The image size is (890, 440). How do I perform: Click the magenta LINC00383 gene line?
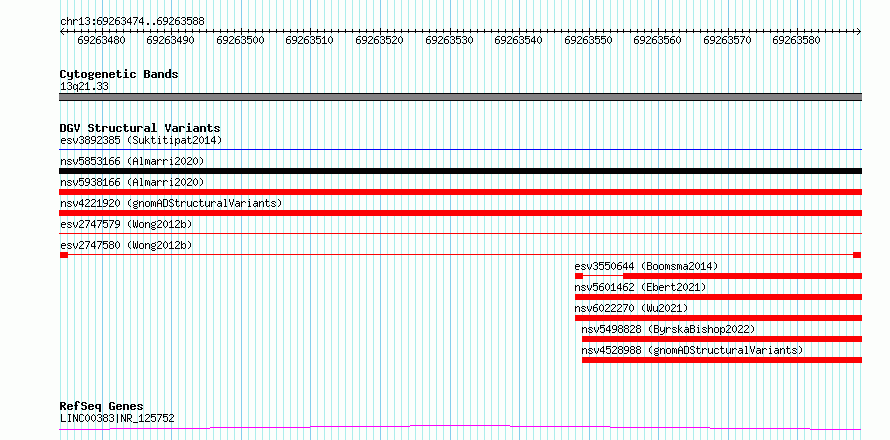460,427
